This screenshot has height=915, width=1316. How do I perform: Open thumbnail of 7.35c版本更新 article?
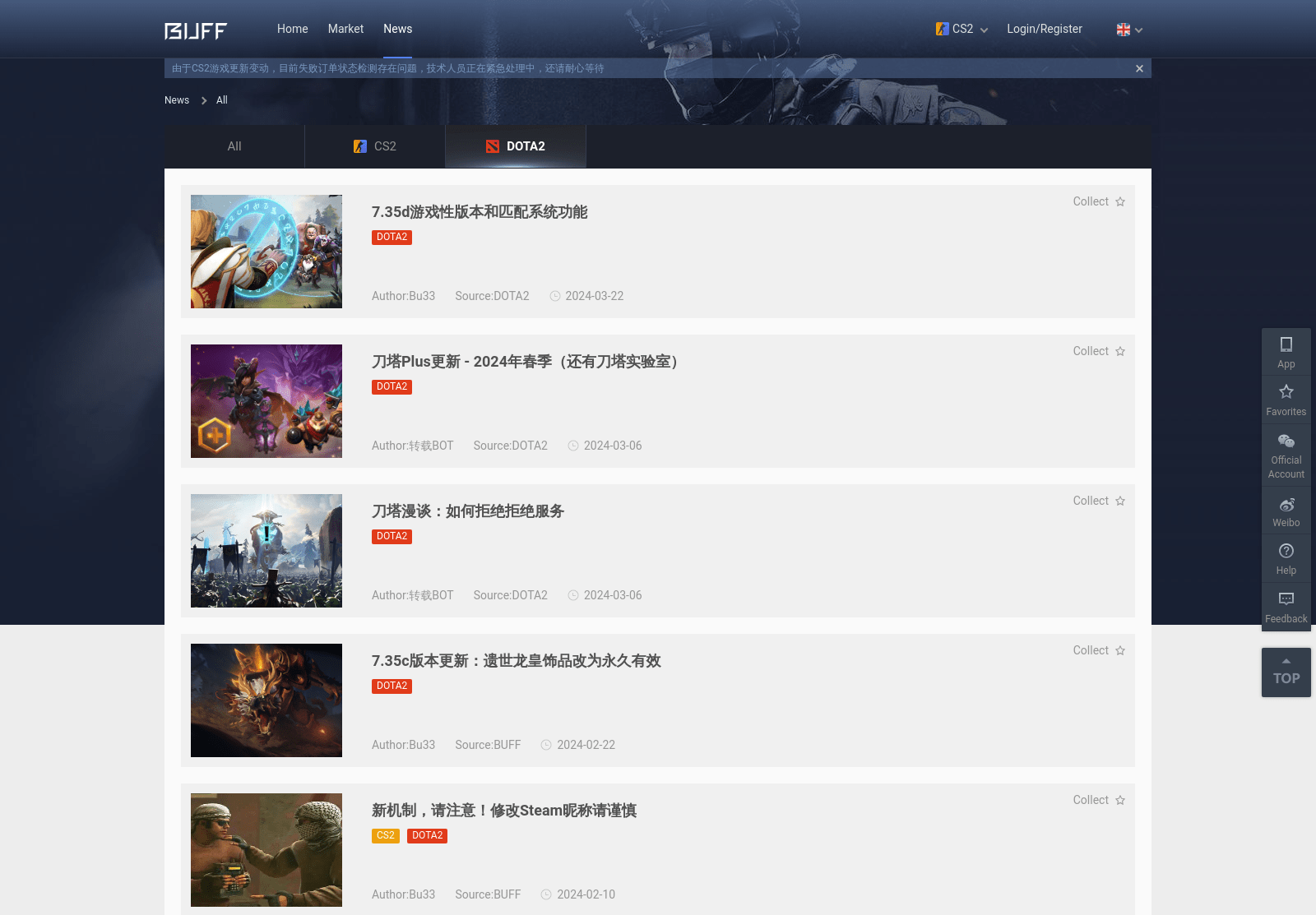266,700
